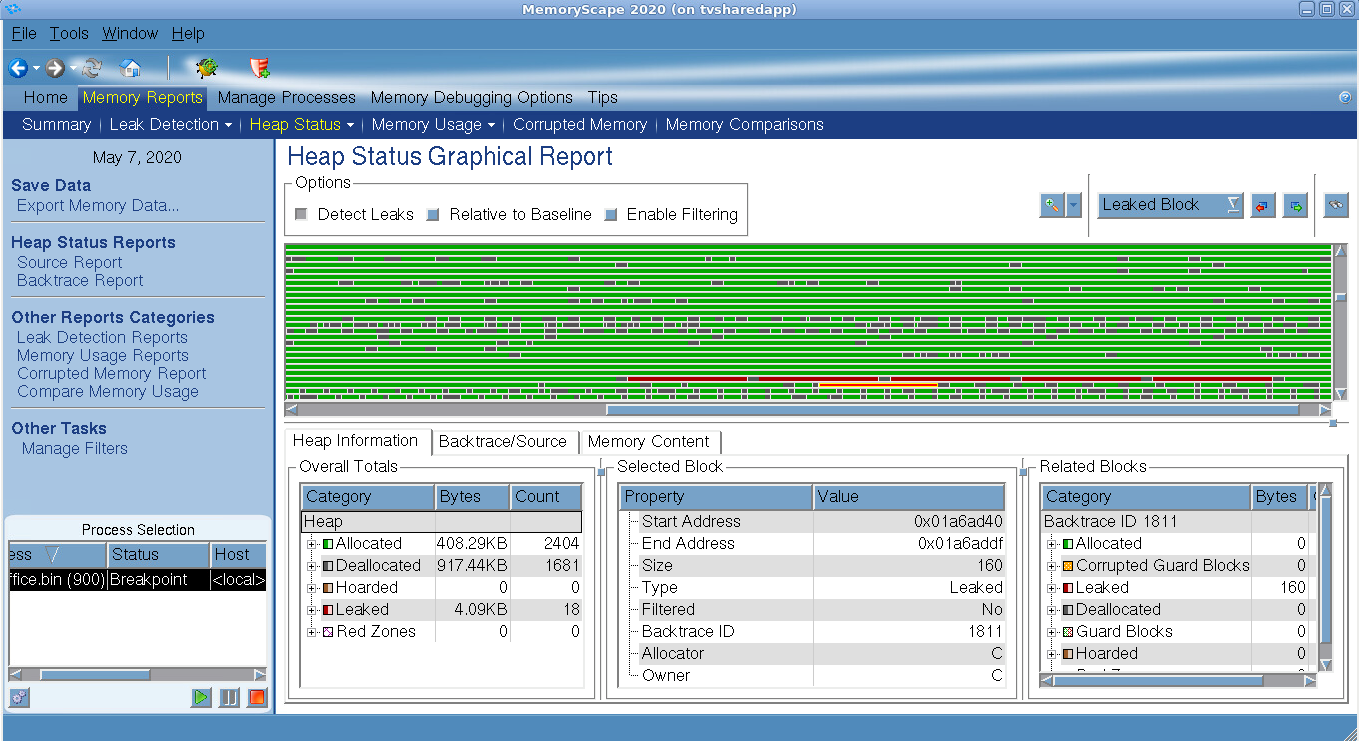Click the green Allocated icon in Overall Totals
Screen dimensions: 1359x741
[x=328, y=544]
